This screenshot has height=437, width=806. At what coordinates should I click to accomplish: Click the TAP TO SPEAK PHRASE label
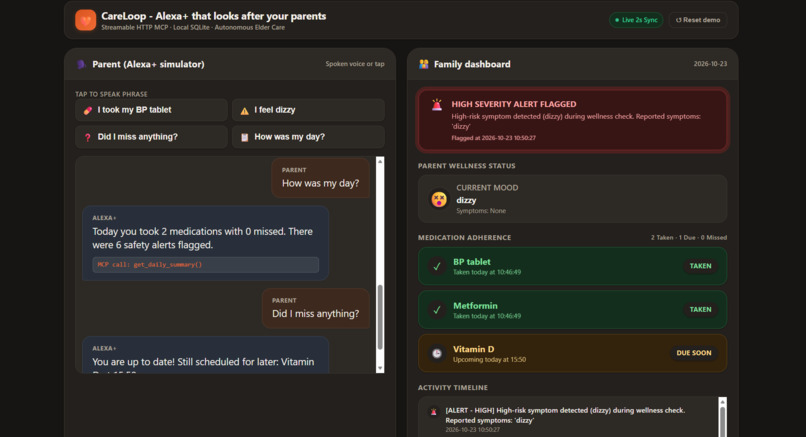coord(111,94)
